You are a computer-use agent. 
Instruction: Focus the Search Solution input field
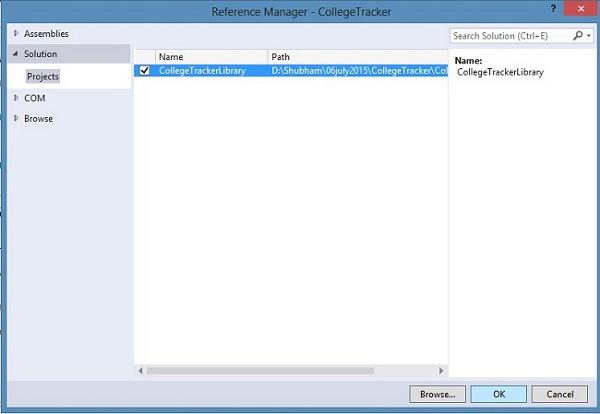[510, 36]
